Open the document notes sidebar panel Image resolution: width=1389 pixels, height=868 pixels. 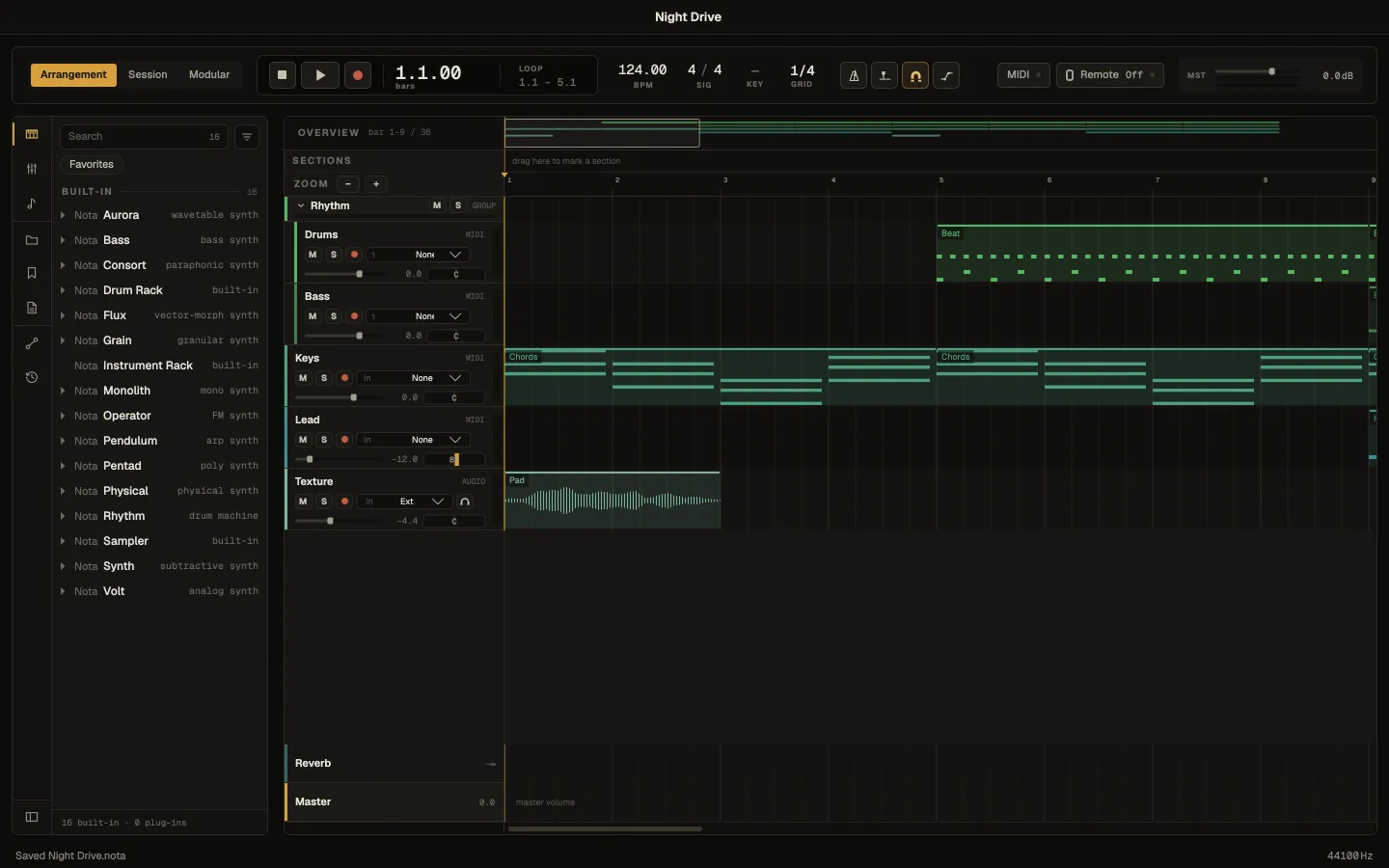point(32,308)
